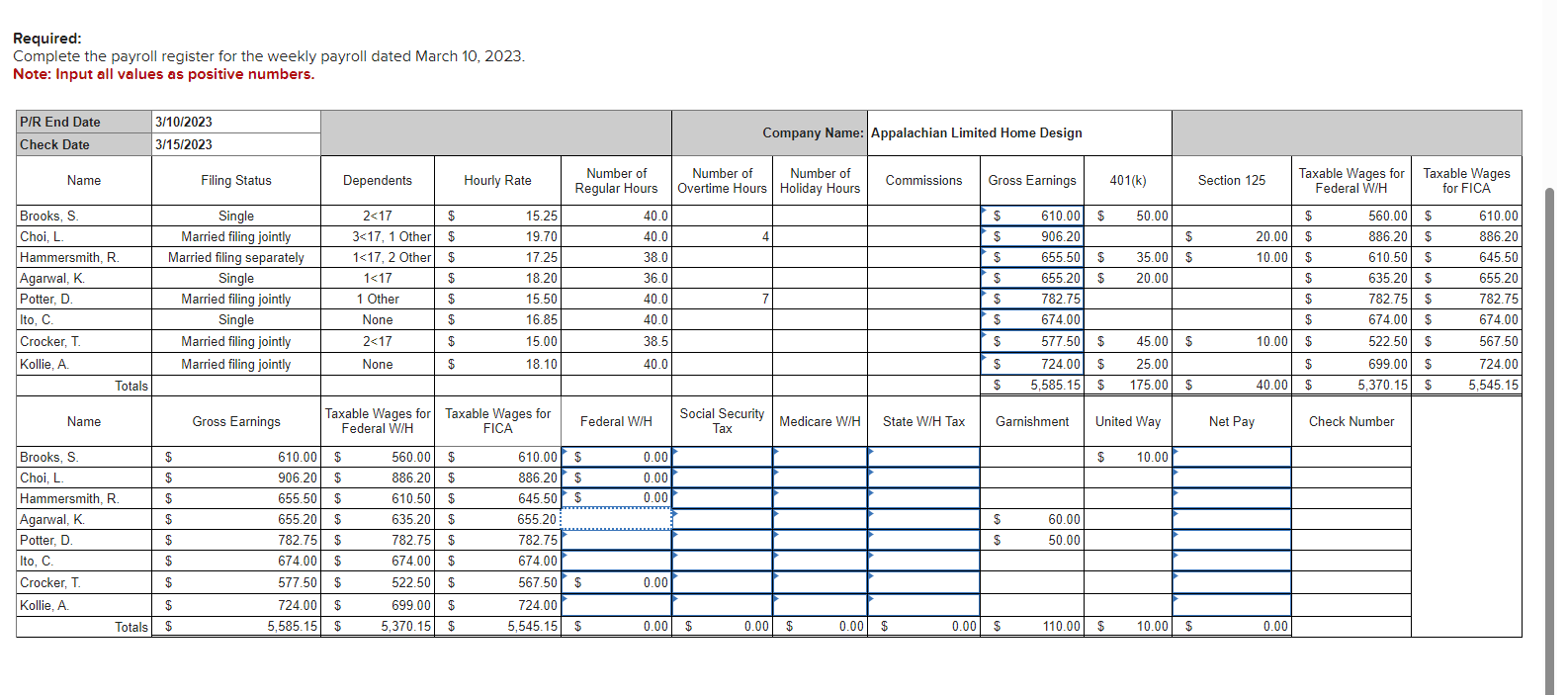Select dependents value 3<17, 1 Other
This screenshot has width=1568, height=695.
point(392,236)
